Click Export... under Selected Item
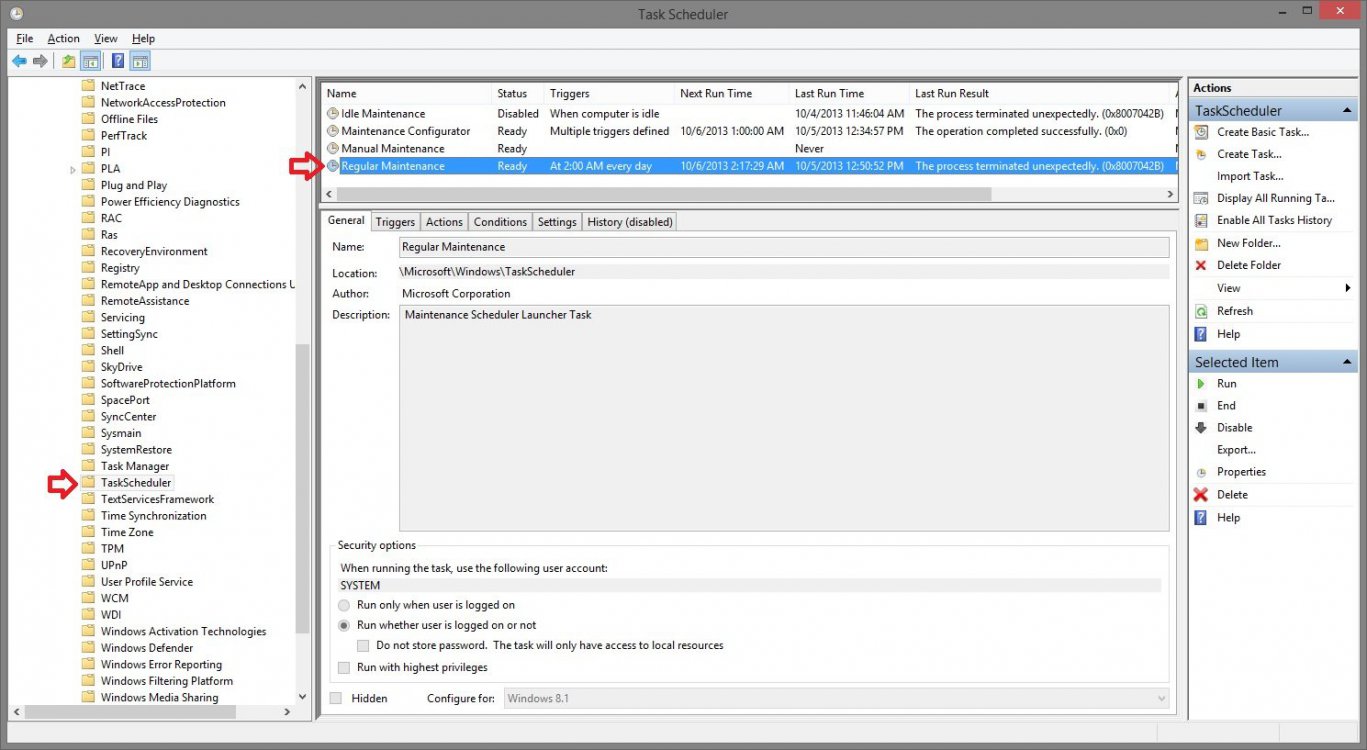This screenshot has height=750, width=1367. [1236, 450]
